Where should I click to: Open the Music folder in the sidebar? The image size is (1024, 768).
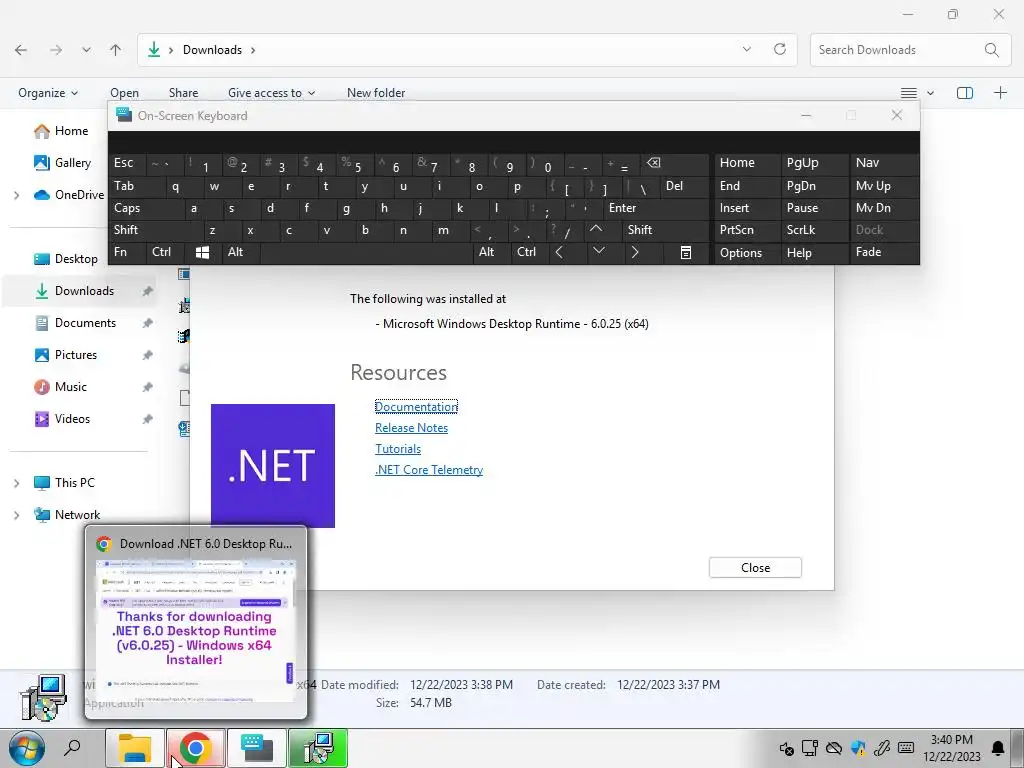pyautogui.click(x=71, y=387)
